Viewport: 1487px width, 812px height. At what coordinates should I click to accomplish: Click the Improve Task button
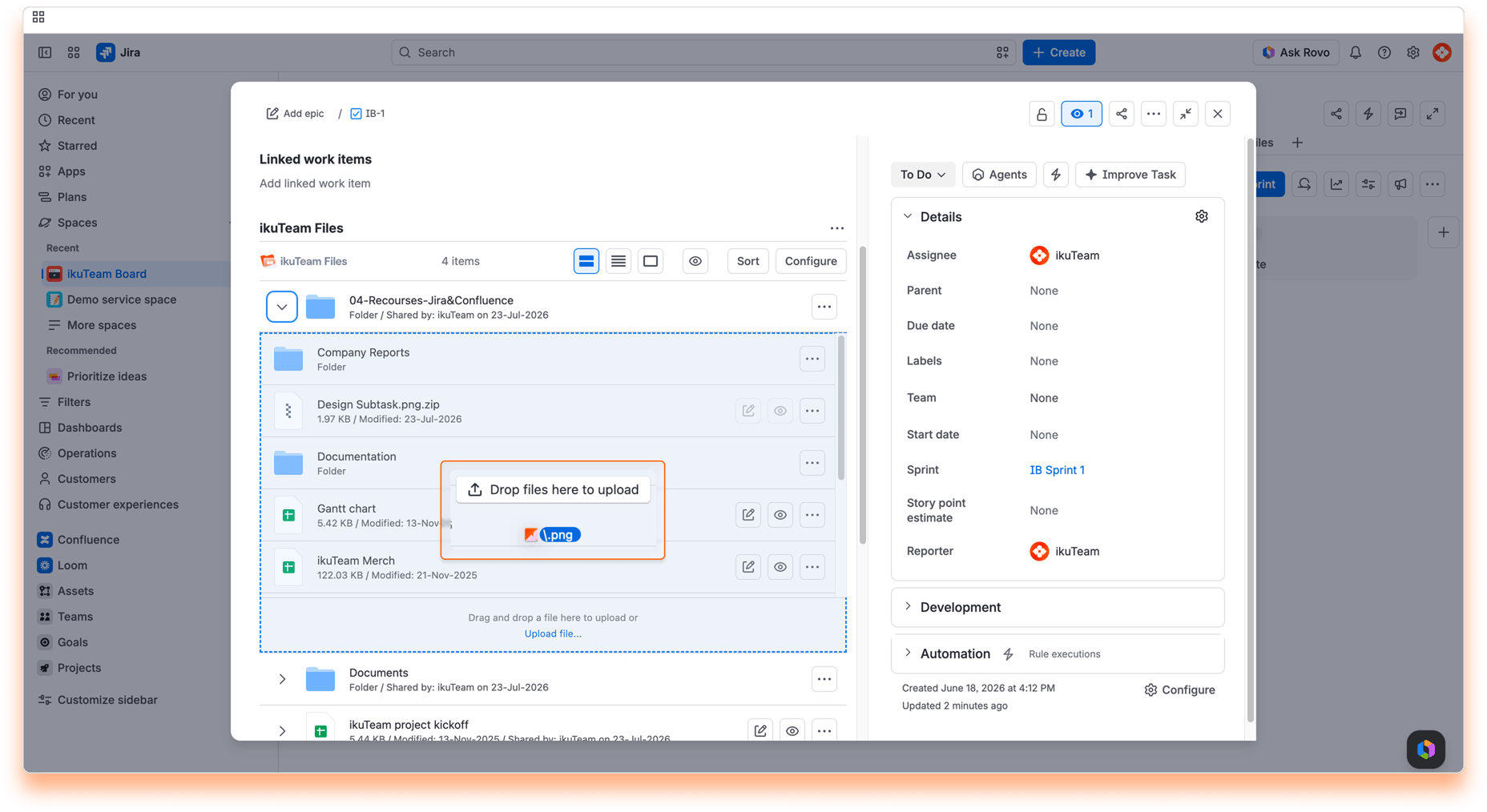(1130, 175)
